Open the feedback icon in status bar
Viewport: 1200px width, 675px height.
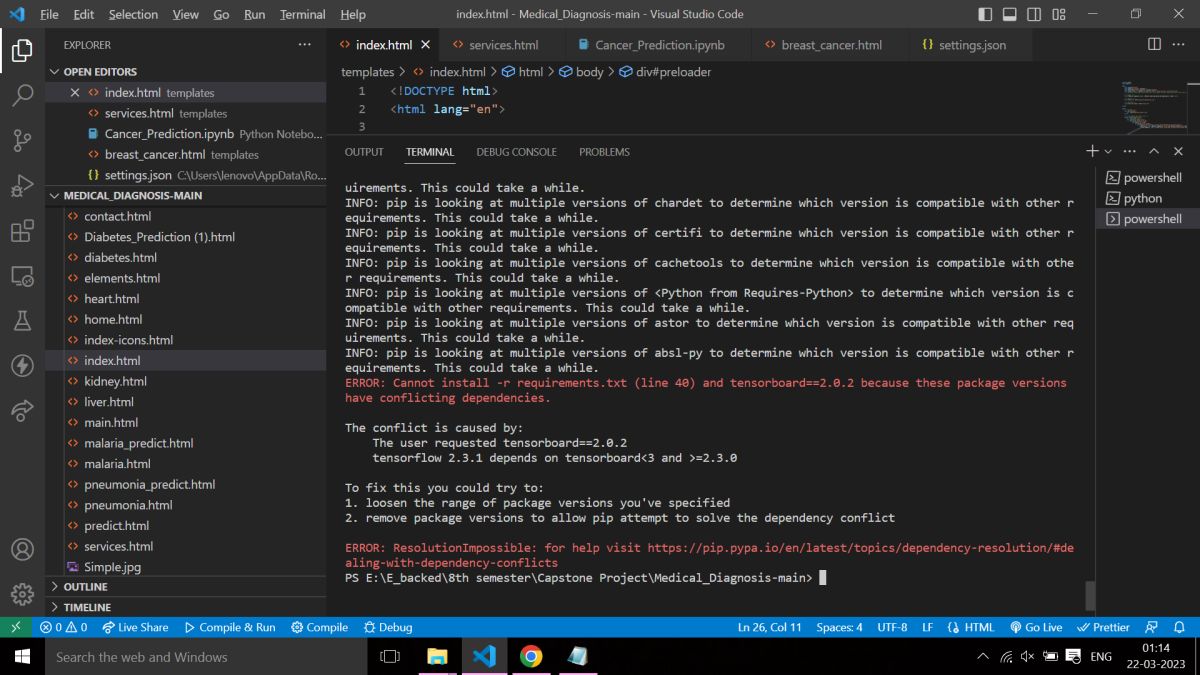coord(1152,627)
